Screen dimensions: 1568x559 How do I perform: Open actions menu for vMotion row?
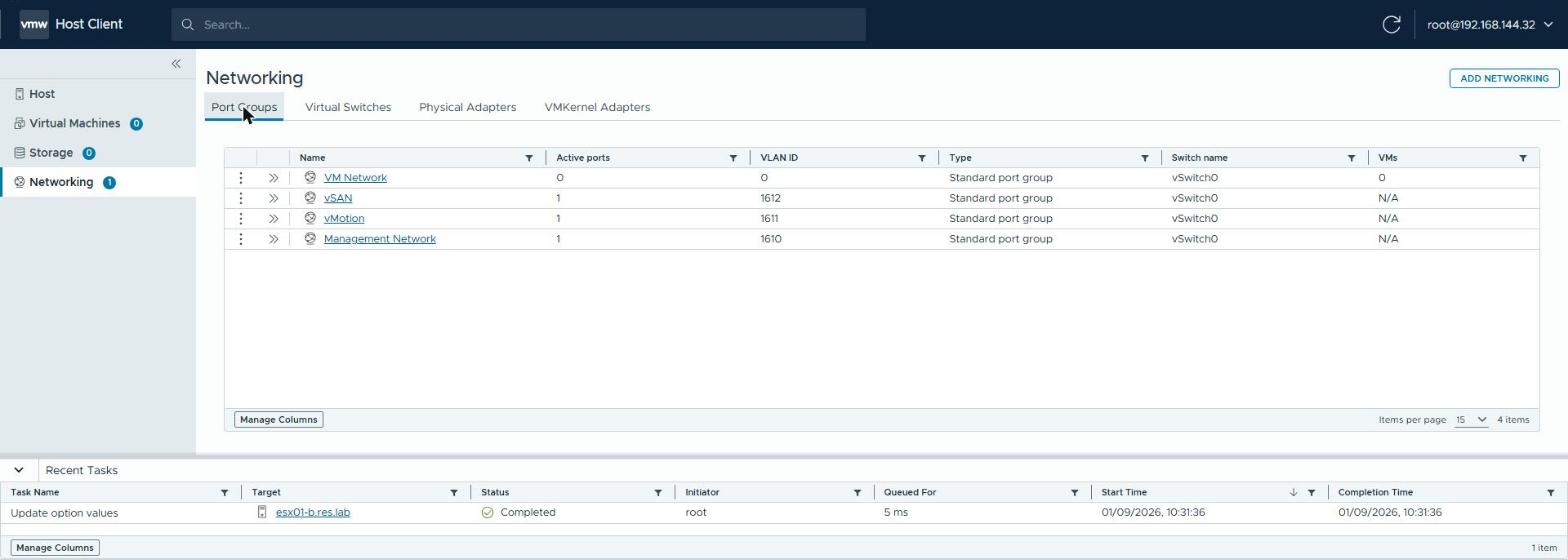(x=241, y=218)
